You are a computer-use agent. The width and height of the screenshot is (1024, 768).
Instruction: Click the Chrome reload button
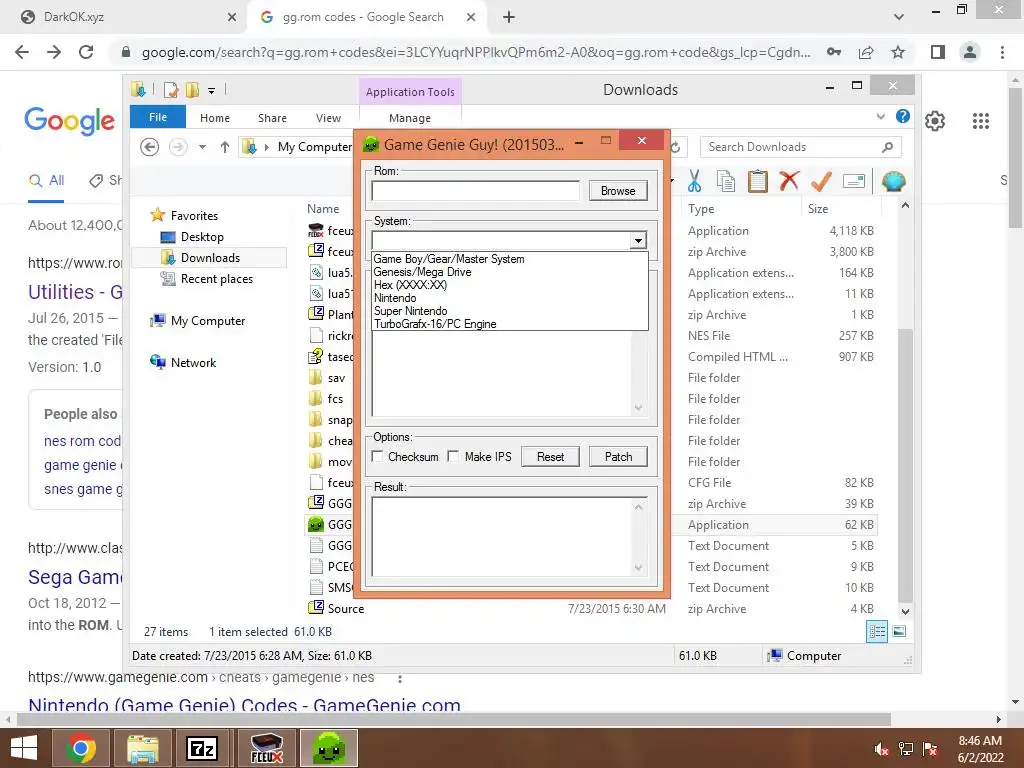86,52
